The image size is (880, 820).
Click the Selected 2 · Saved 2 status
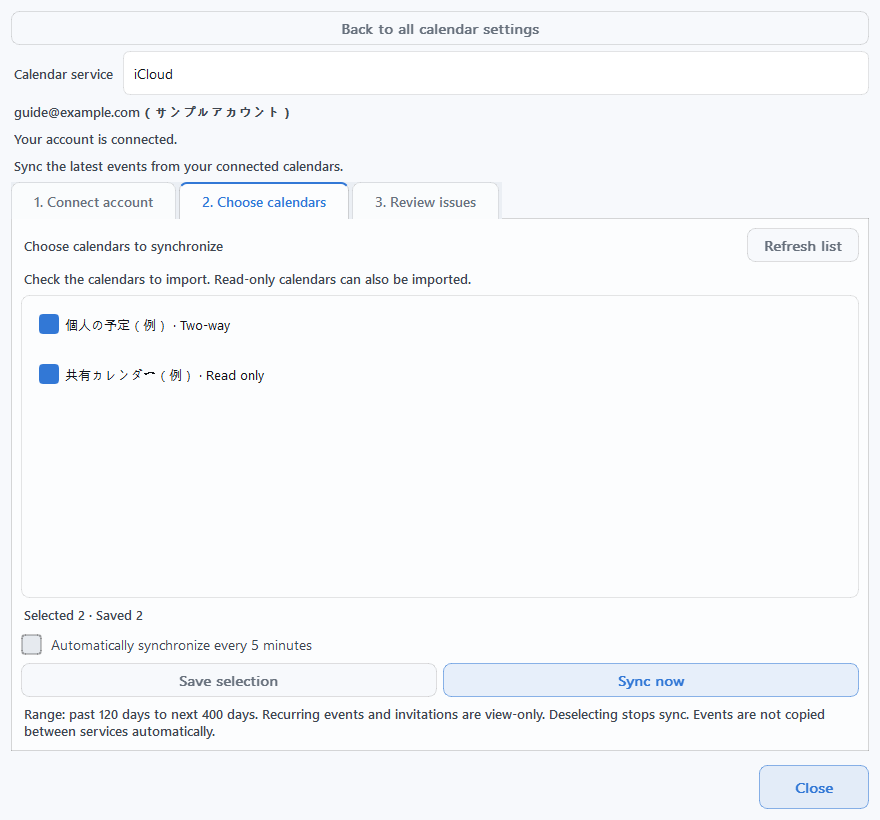(x=83, y=616)
